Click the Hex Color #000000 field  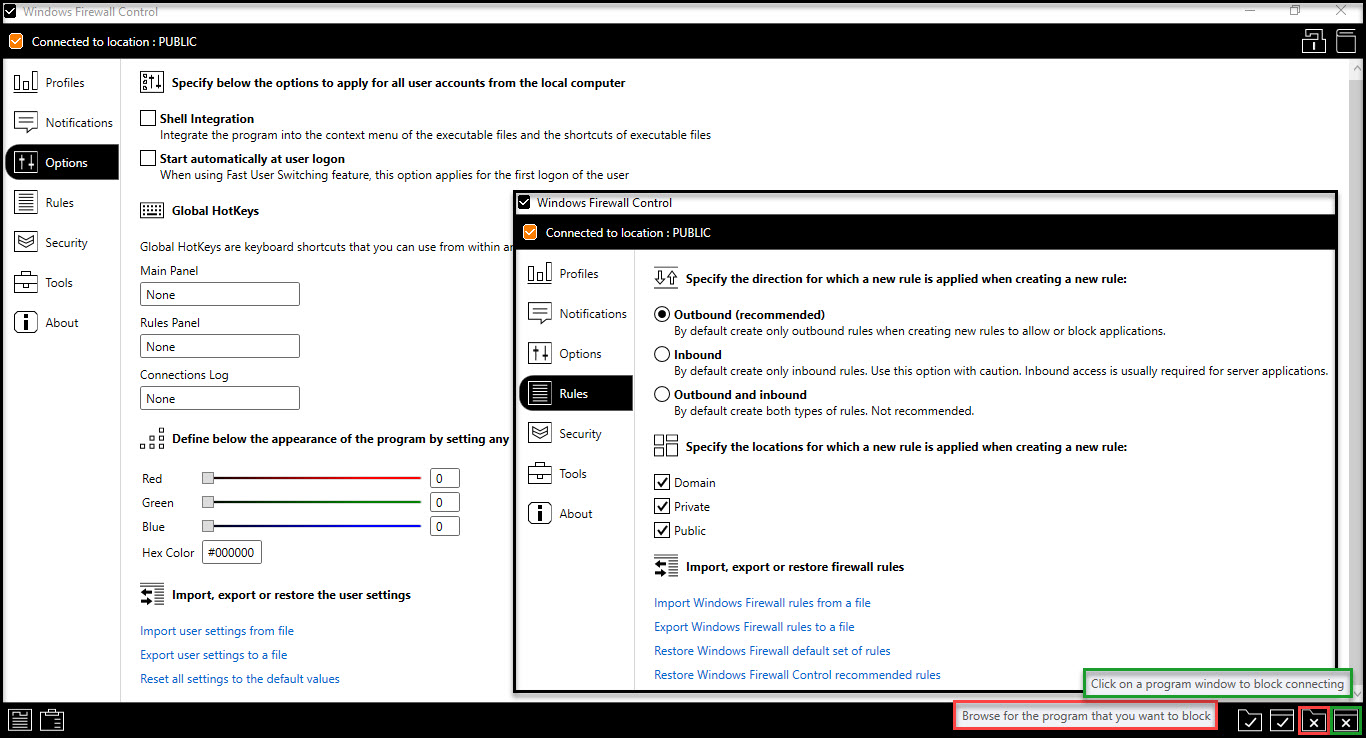(232, 552)
